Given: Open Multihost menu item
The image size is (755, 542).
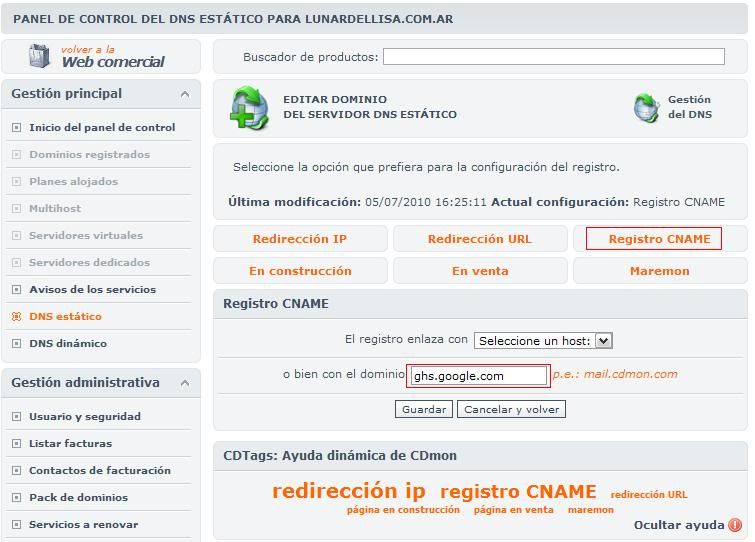Looking at the screenshot, I should tap(55, 208).
